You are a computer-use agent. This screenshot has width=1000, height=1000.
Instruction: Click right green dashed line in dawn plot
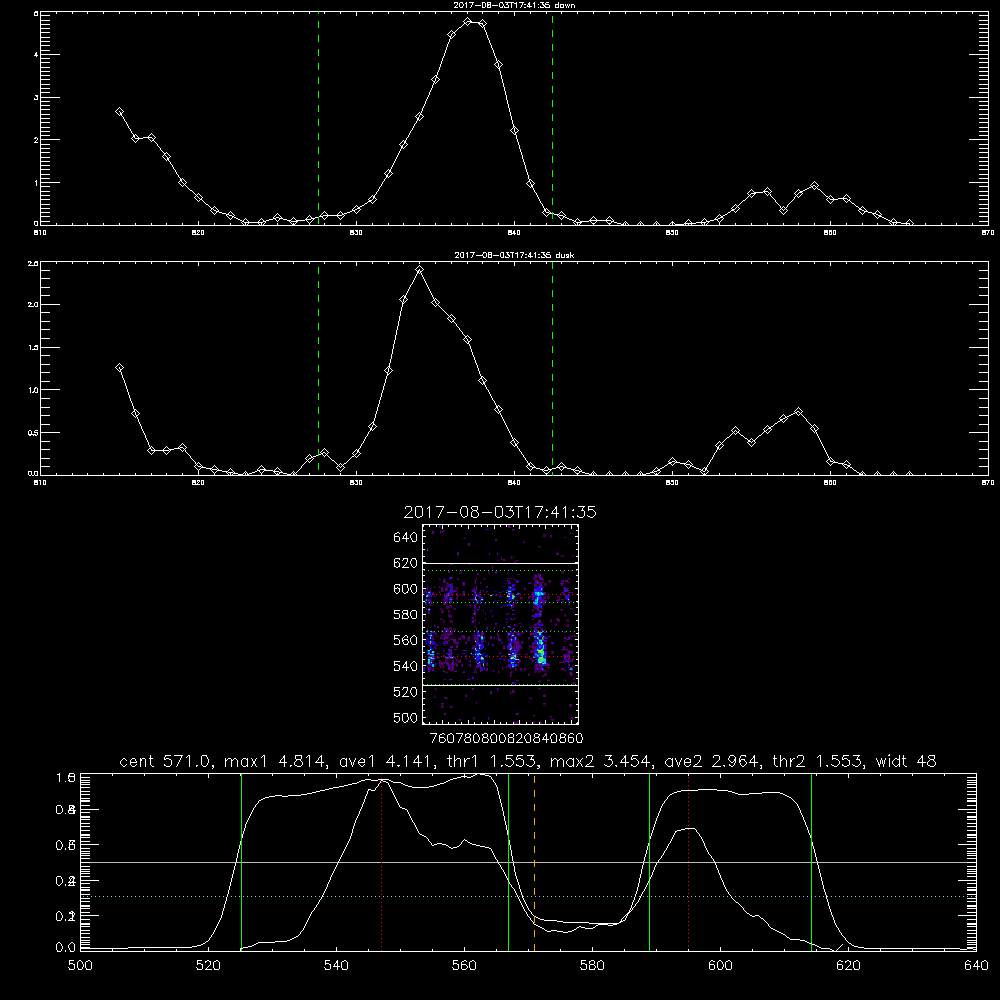click(552, 119)
